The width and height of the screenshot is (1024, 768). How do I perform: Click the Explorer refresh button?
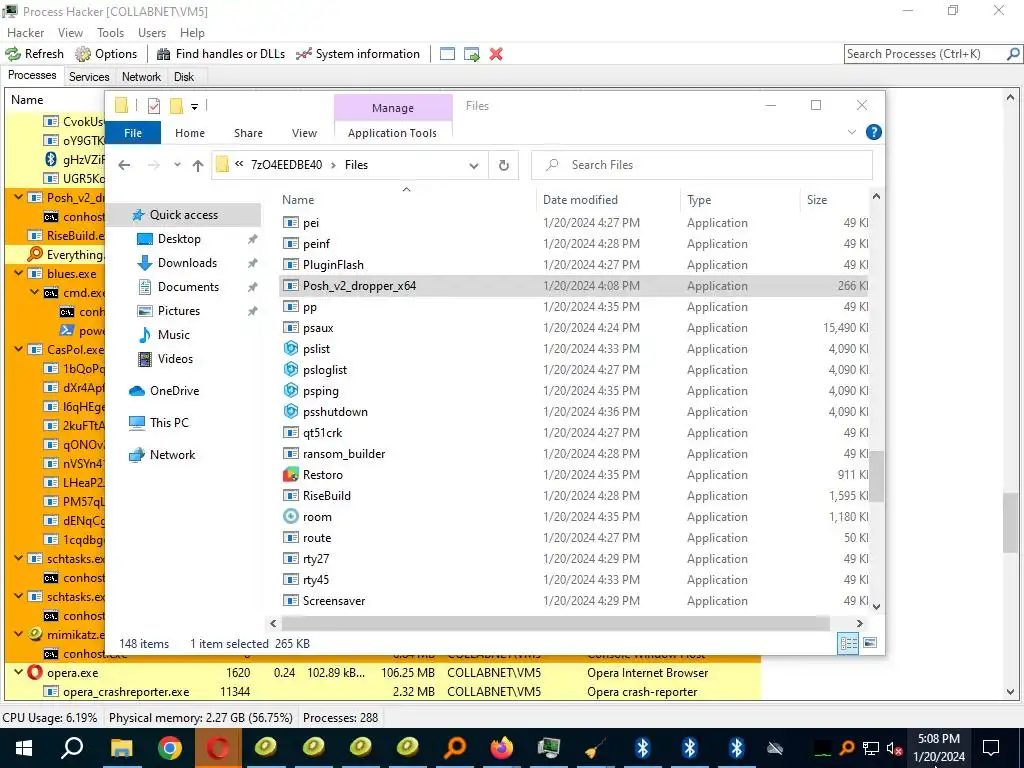(x=504, y=165)
